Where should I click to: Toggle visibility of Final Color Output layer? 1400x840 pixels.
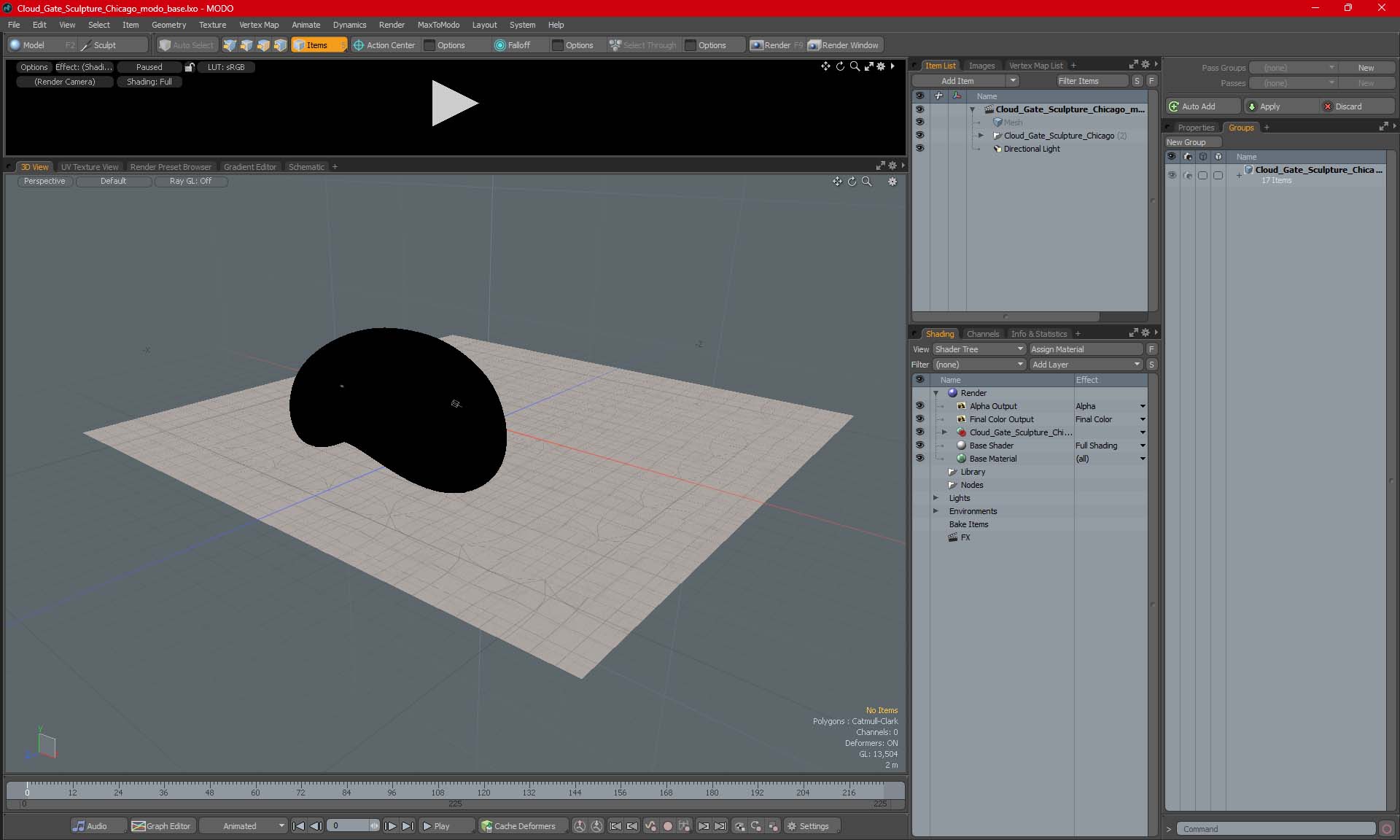click(919, 419)
